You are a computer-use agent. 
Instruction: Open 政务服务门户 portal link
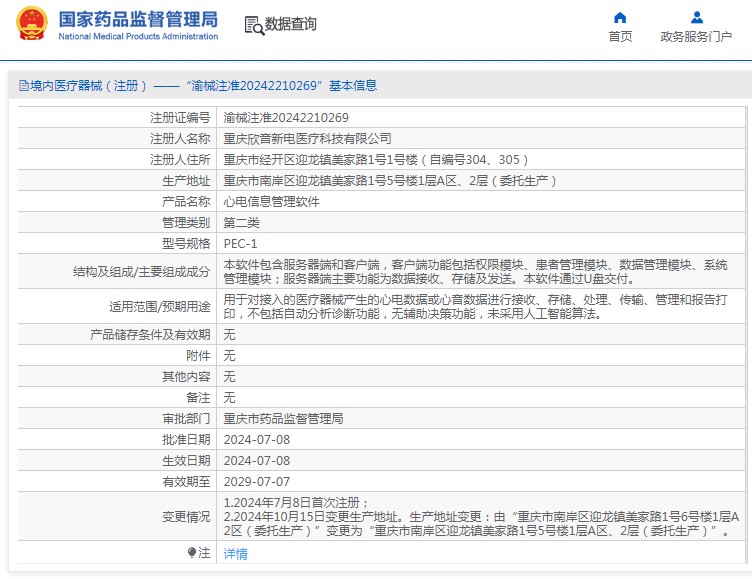click(696, 36)
